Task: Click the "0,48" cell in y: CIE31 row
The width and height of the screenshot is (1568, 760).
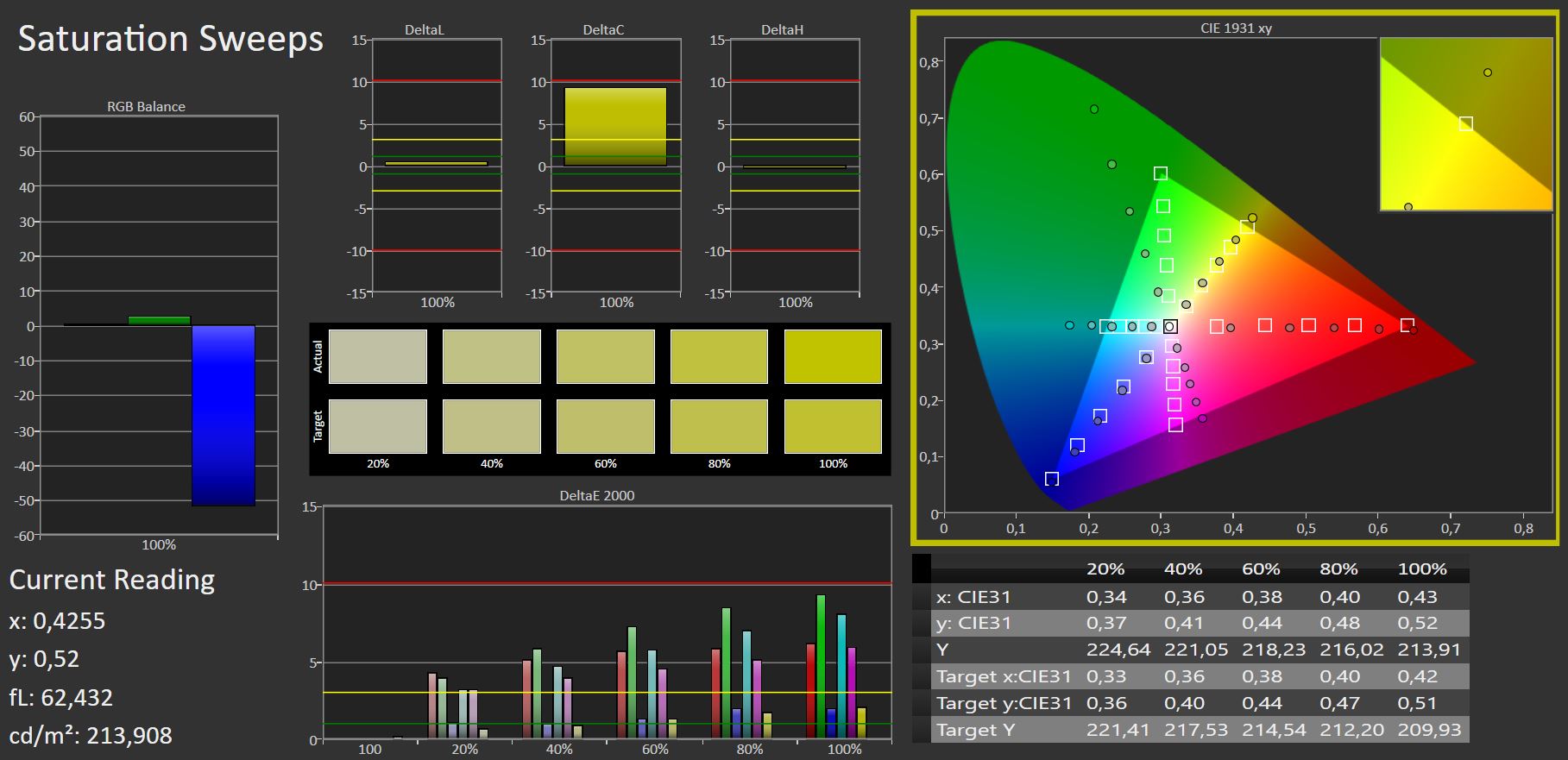Action: click(x=1339, y=624)
